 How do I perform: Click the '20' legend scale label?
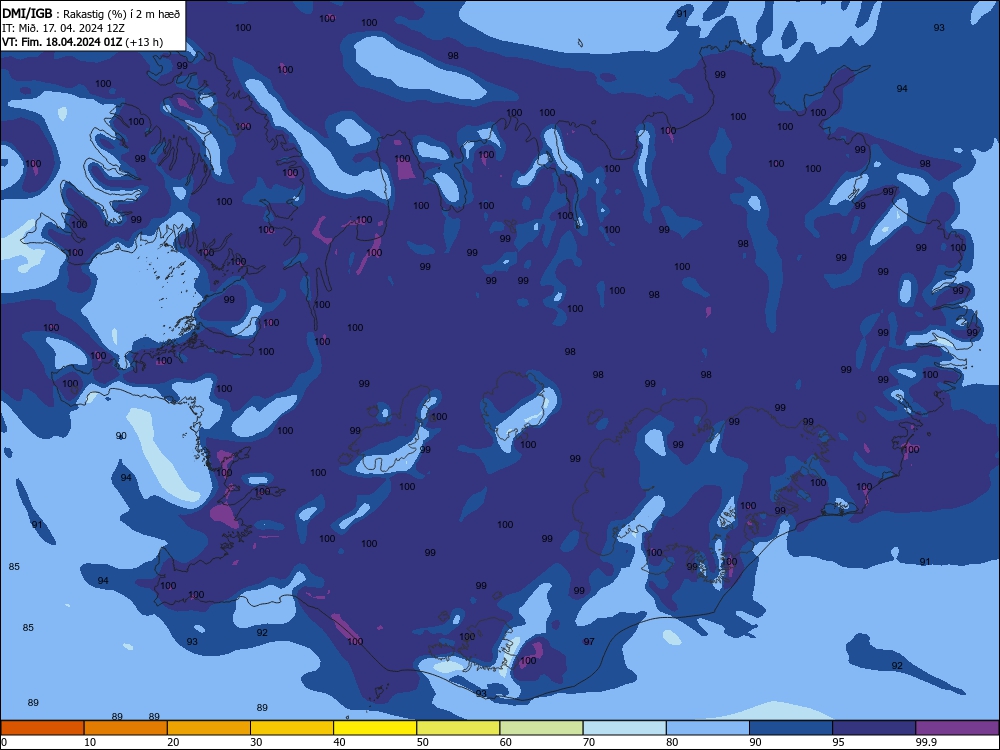[x=173, y=742]
